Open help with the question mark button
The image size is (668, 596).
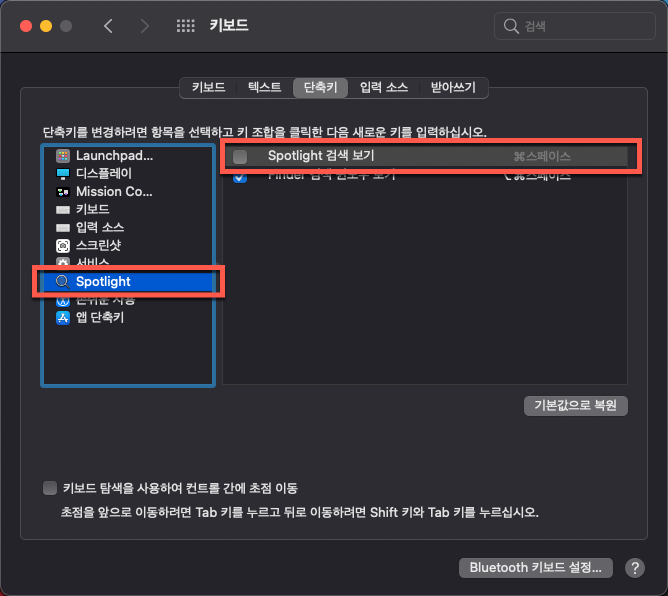634,567
